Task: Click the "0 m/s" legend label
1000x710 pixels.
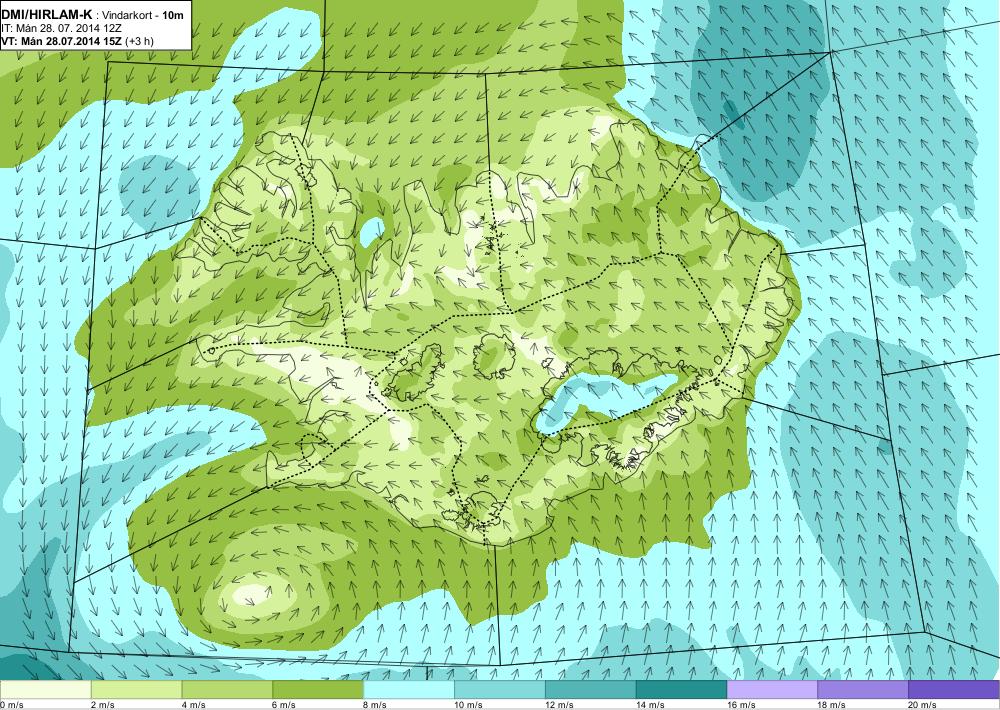Action: pyautogui.click(x=12, y=705)
